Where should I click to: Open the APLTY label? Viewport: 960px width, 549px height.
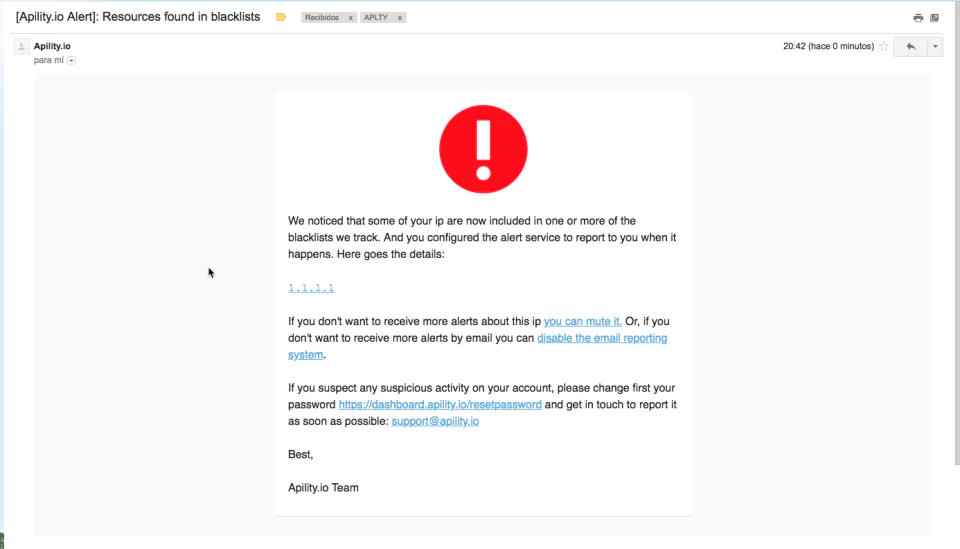376,18
